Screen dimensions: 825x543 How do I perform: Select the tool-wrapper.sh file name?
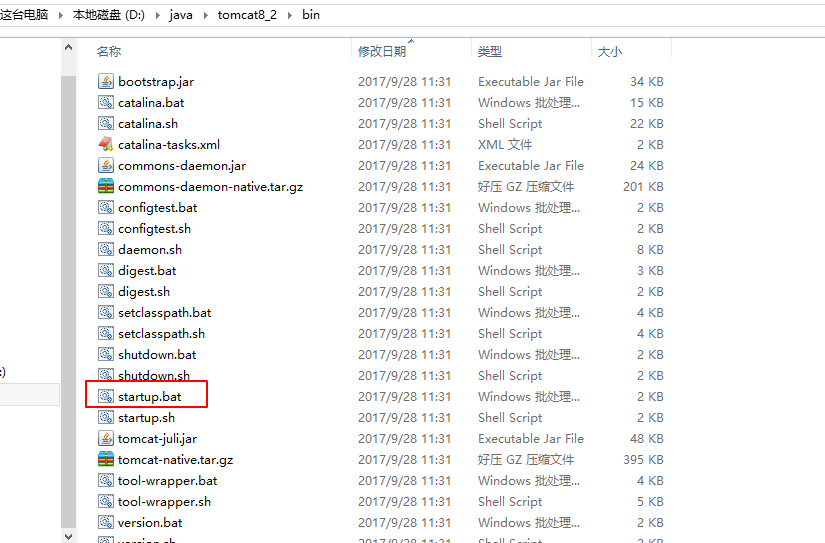(164, 501)
